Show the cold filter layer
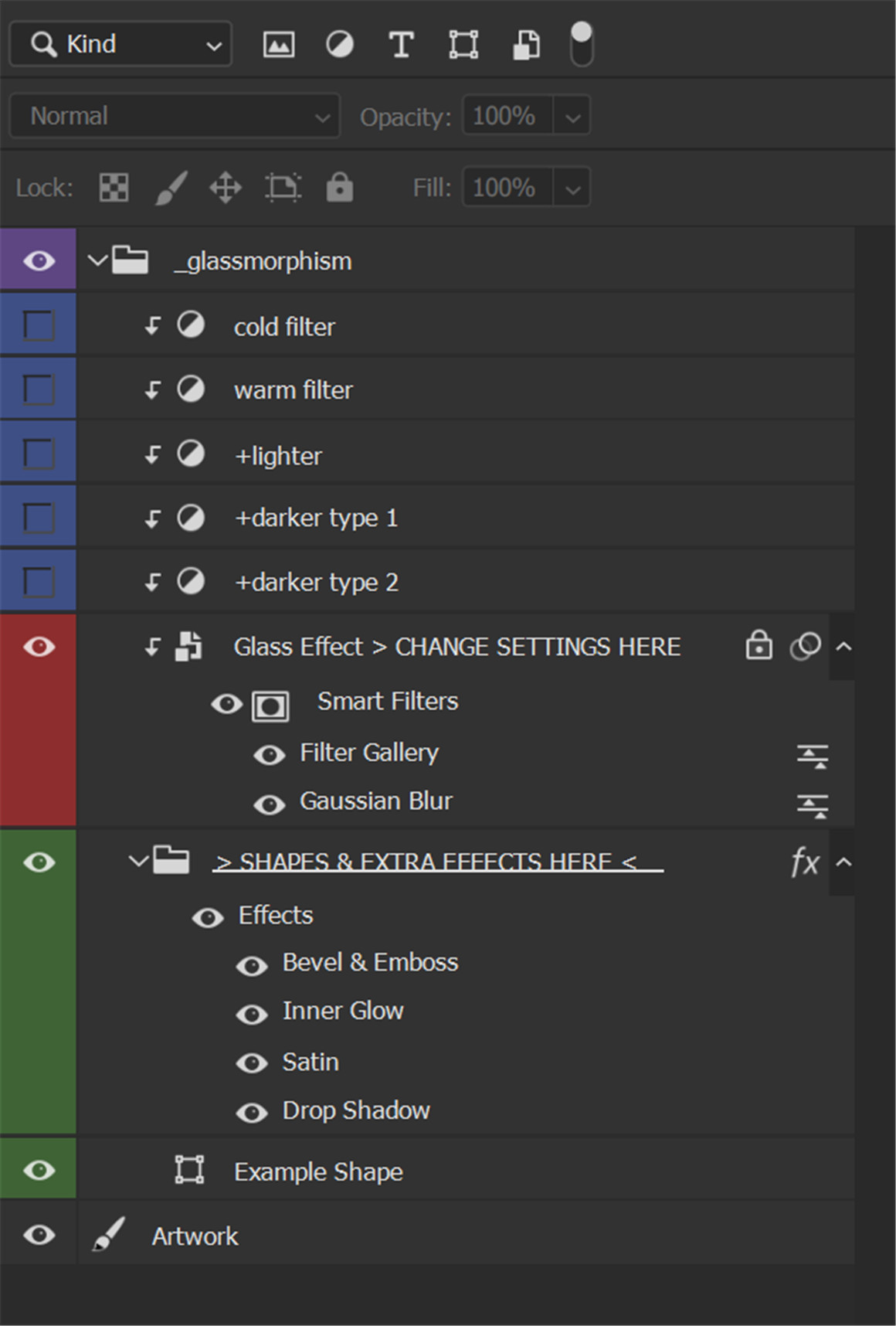The width and height of the screenshot is (896, 1326). point(39,326)
